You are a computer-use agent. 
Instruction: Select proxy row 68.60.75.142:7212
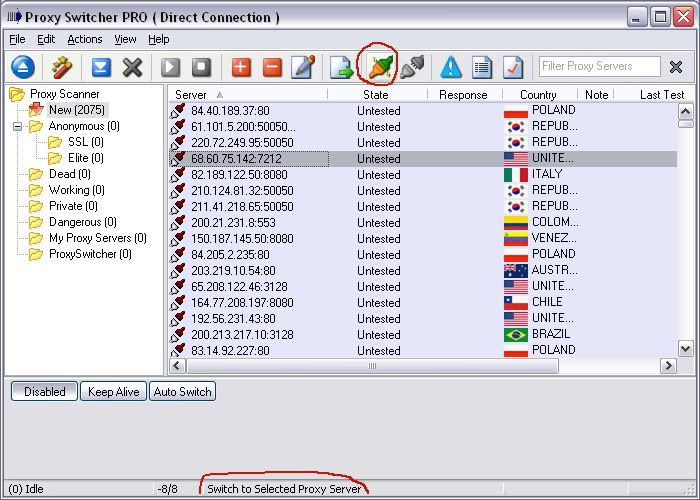423,158
